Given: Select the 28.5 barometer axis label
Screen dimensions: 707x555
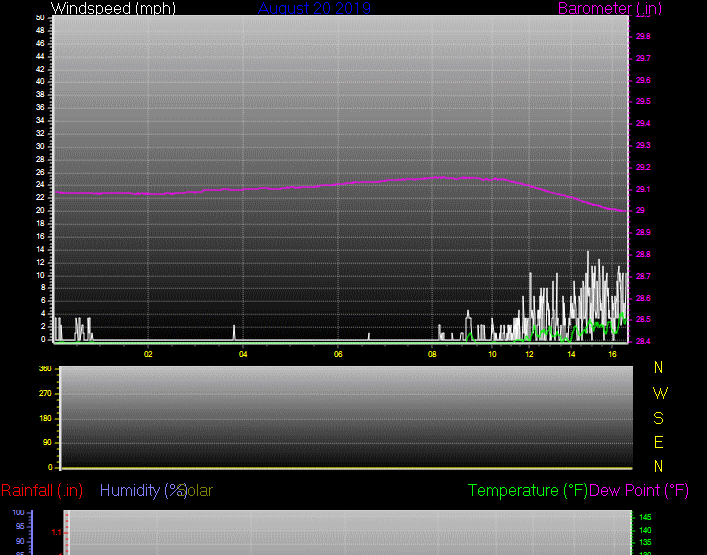Looking at the screenshot, I should (643, 320).
